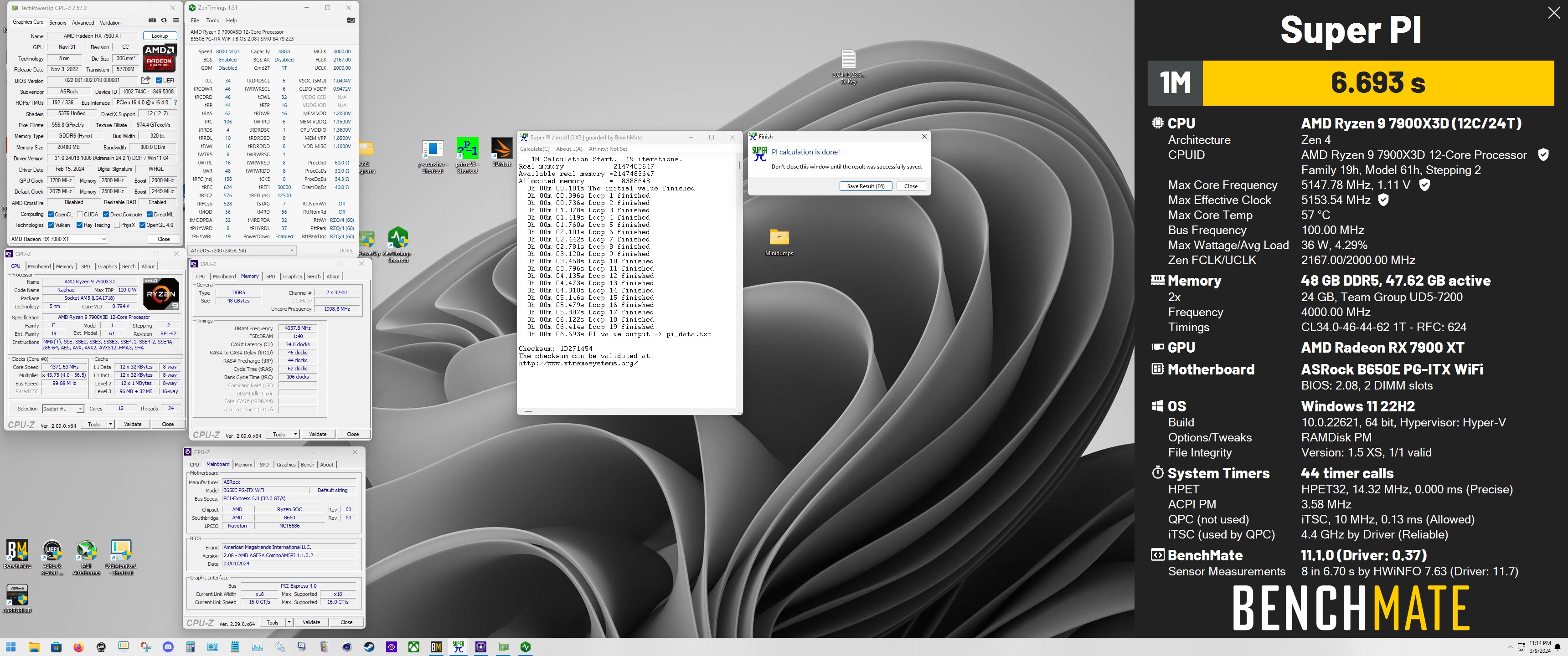Select Bench tab in CPU-Z Mainboard window
The height and width of the screenshot is (656, 1568).
click(307, 464)
